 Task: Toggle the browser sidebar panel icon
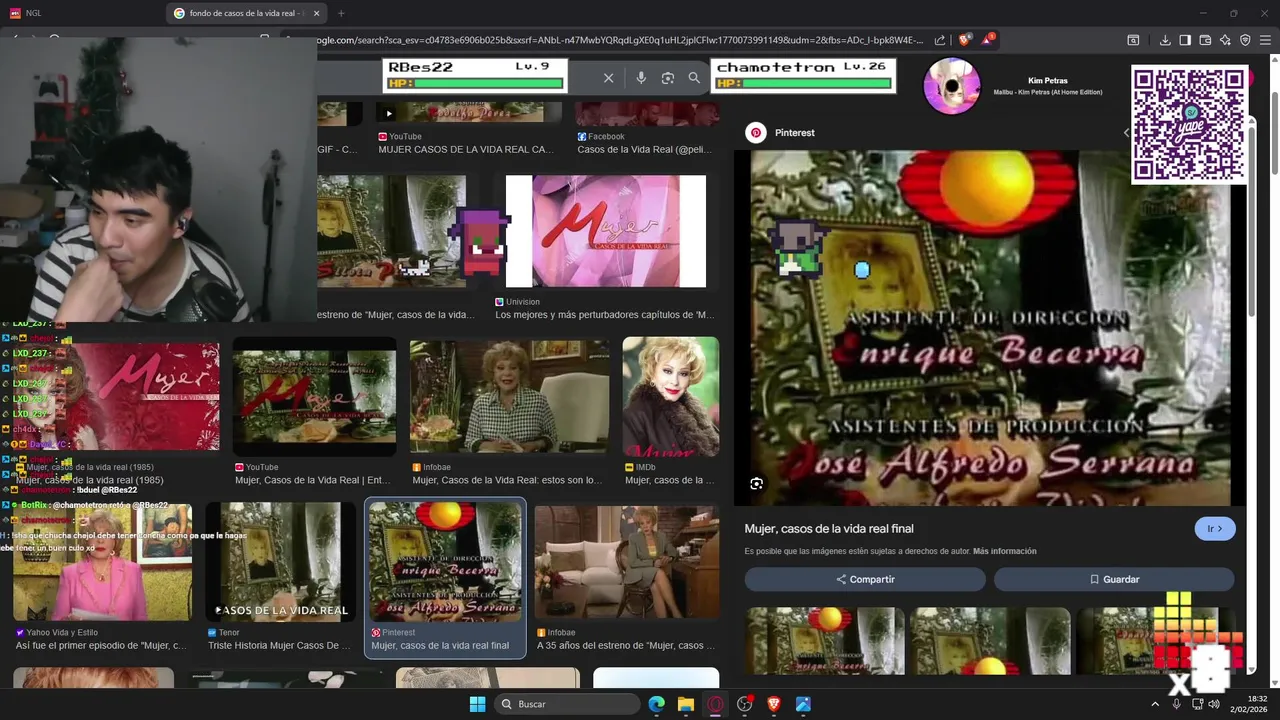[x=1185, y=40]
